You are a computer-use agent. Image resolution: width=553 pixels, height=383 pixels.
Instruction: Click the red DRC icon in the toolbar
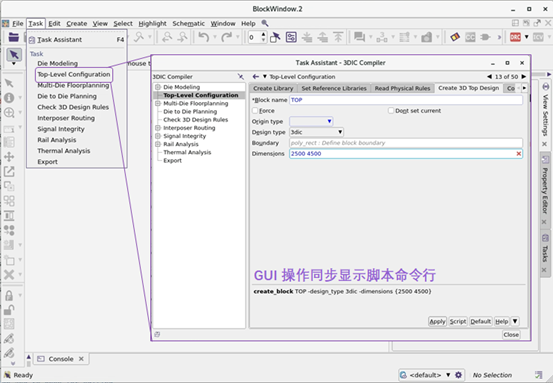pyautogui.click(x=515, y=37)
